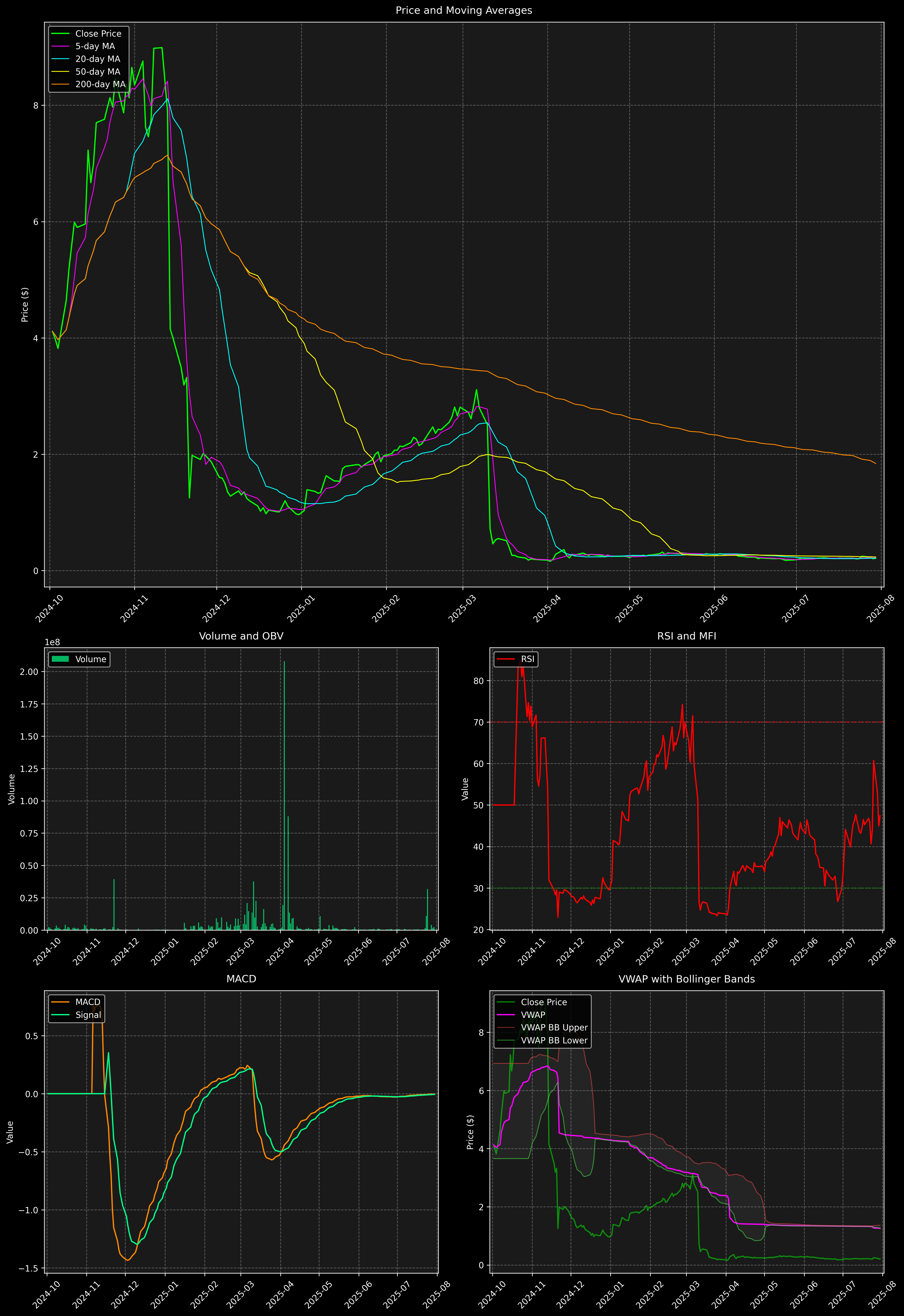Click the 'Value' y-axis label of MACD chart
Image resolution: width=904 pixels, height=1316 pixels.
(10, 1132)
